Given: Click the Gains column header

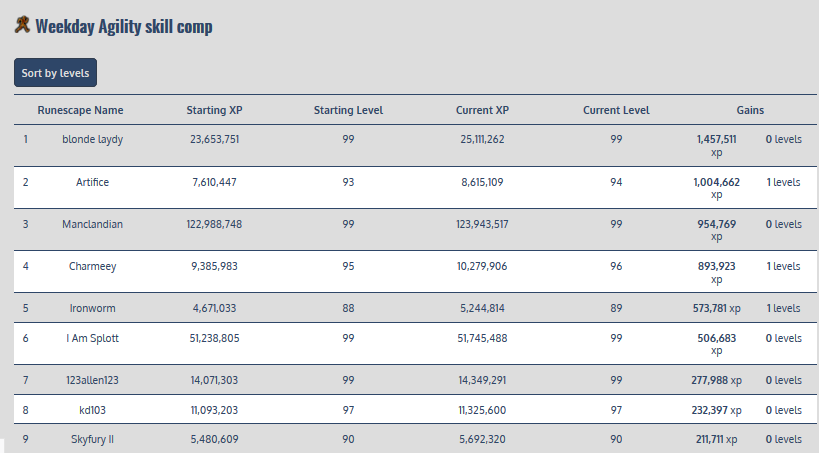Looking at the screenshot, I should [x=750, y=110].
